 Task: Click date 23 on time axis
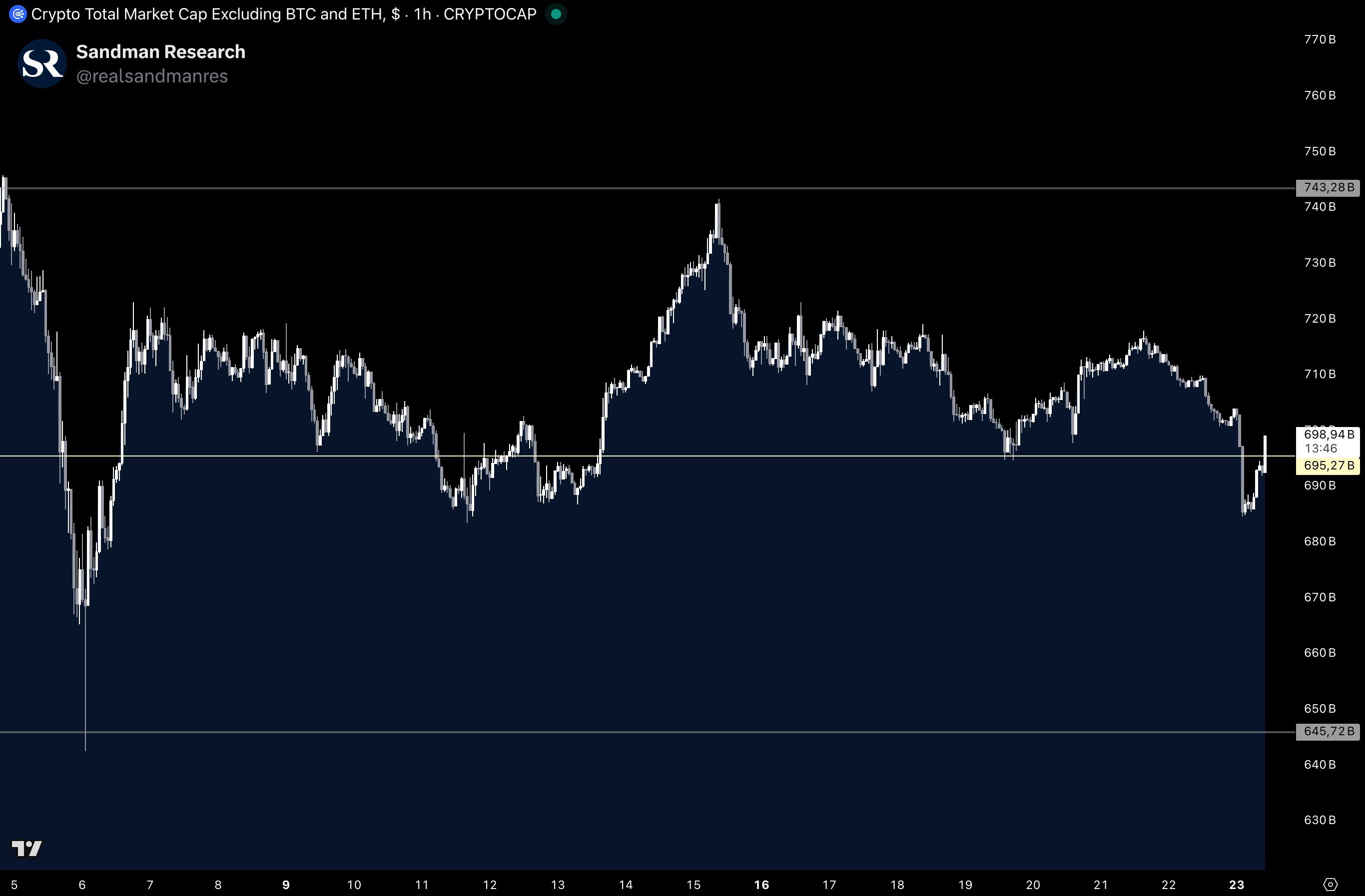(1237, 885)
